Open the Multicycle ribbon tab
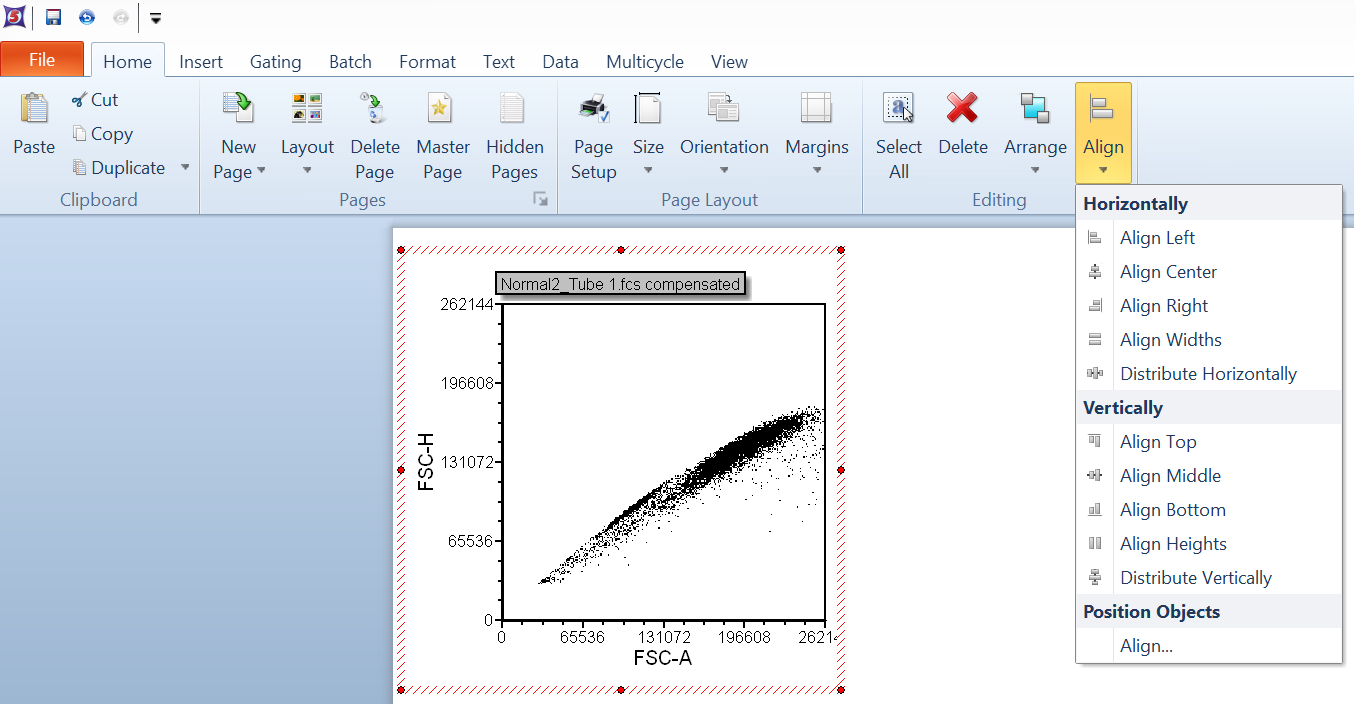 click(645, 62)
